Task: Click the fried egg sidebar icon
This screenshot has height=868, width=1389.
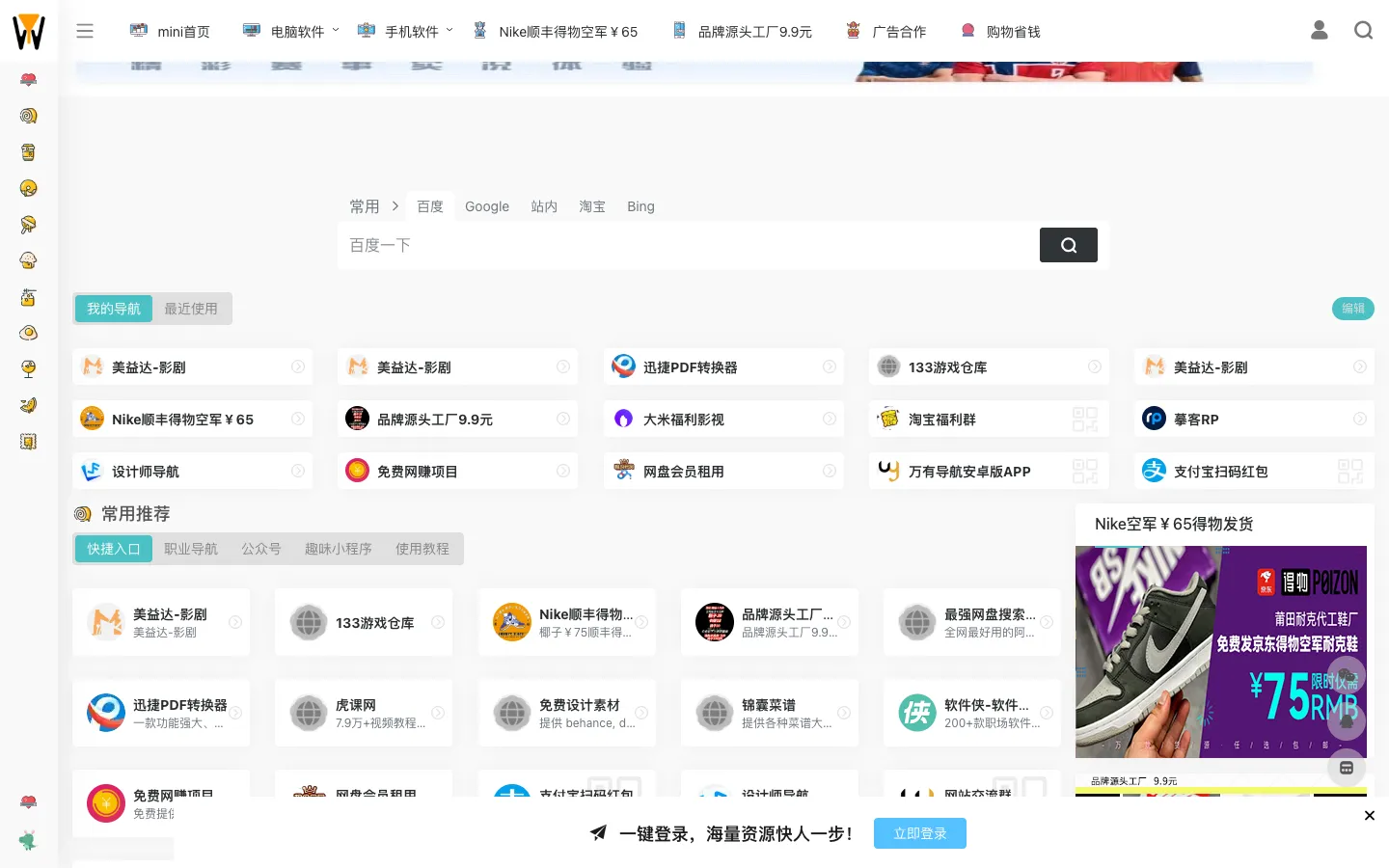Action: coord(29,333)
